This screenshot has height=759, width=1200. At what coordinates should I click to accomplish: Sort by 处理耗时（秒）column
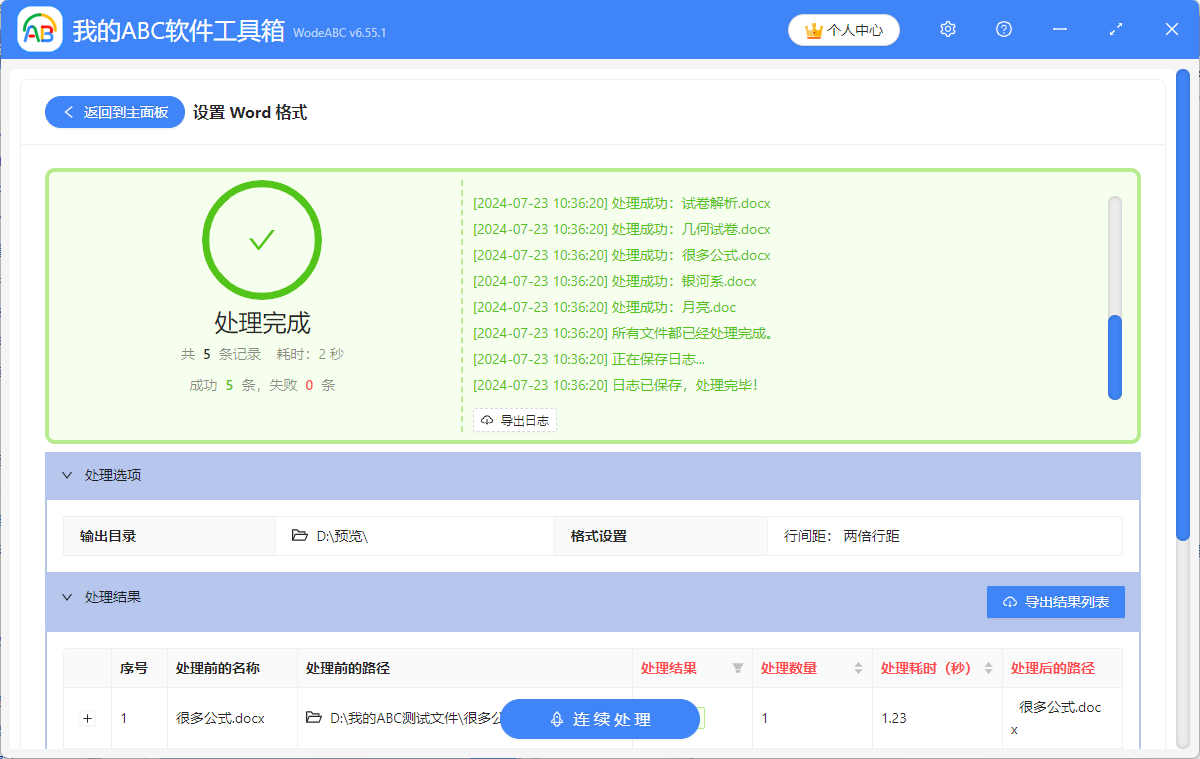click(x=989, y=668)
